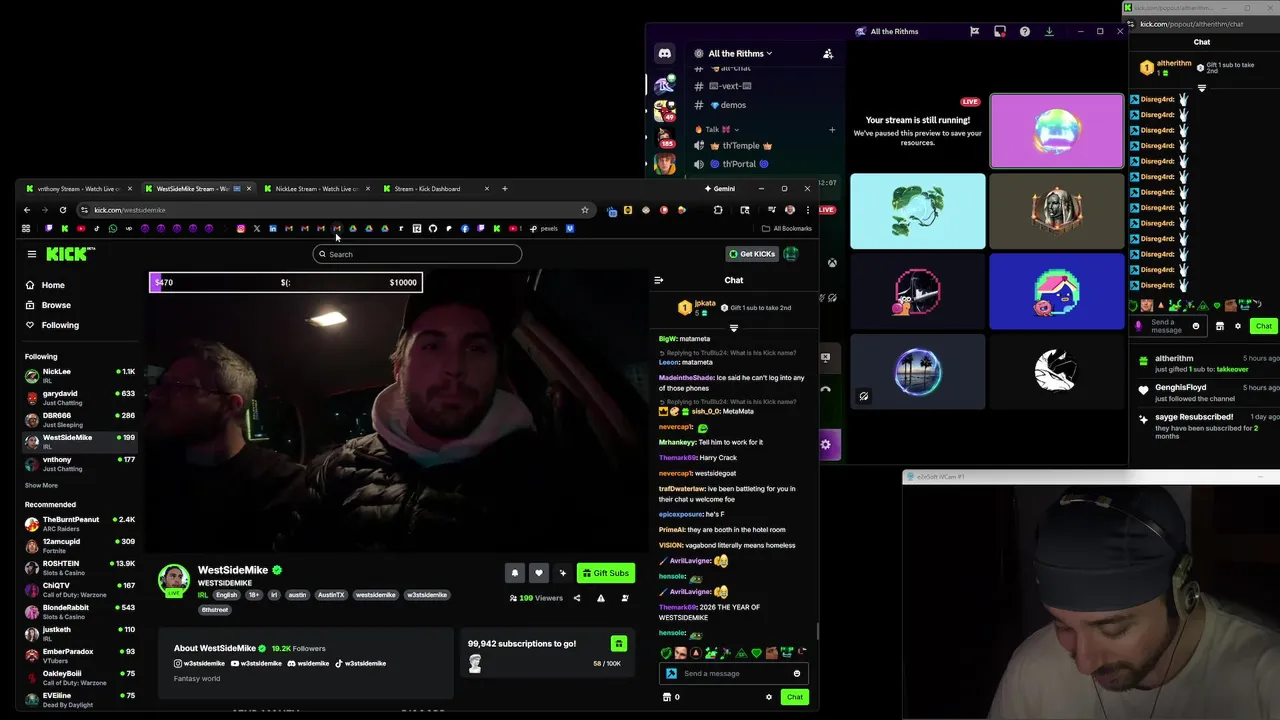The image size is (1280, 720).
Task: Click Show More under Following list
Action: (x=41, y=485)
